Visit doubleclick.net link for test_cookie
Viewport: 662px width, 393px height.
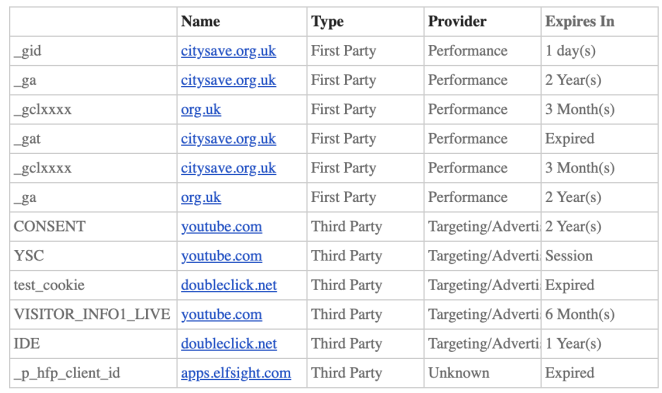coord(229,285)
